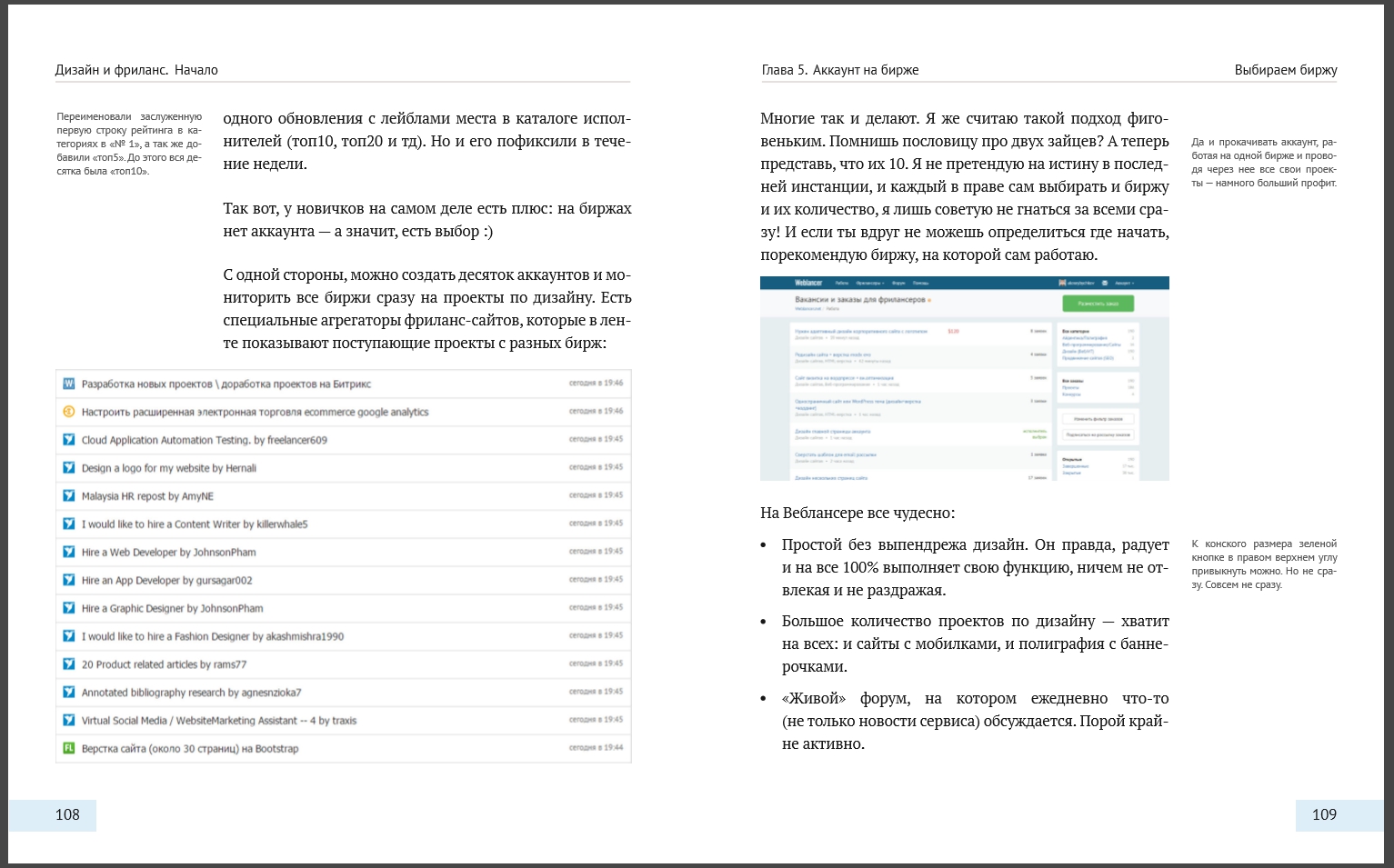
Task: Click the blue icon beside Malaysia HR repost row
Action: pyautogui.click(x=68, y=496)
